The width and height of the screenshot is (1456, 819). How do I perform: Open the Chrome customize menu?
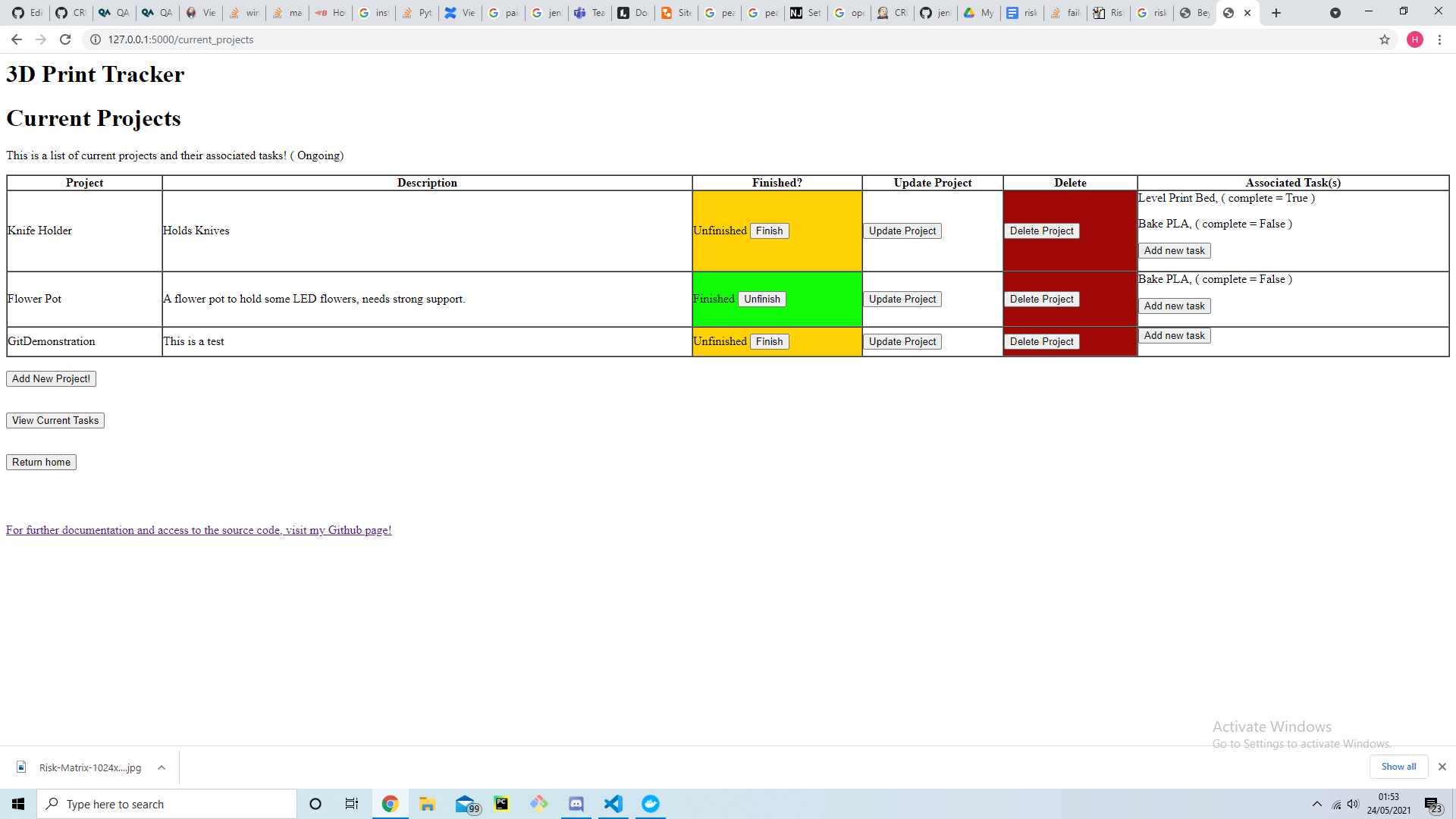tap(1440, 39)
